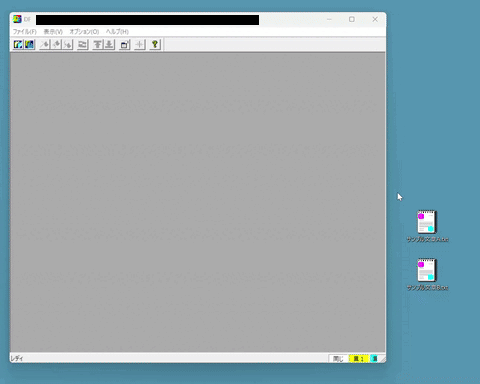Screen dimensions: 480x384
Task: Click the third diamond-arrow toolbar icon
Action: pos(67,44)
